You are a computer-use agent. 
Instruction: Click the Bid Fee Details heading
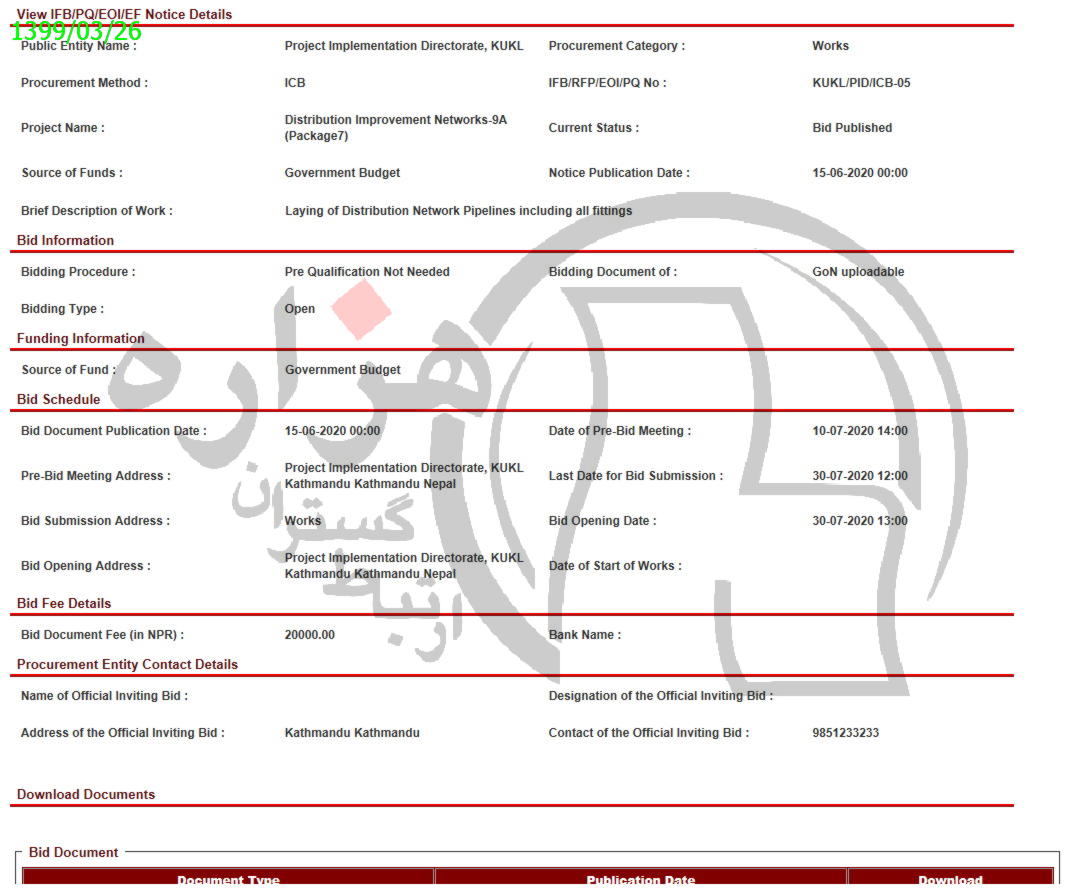[64, 603]
